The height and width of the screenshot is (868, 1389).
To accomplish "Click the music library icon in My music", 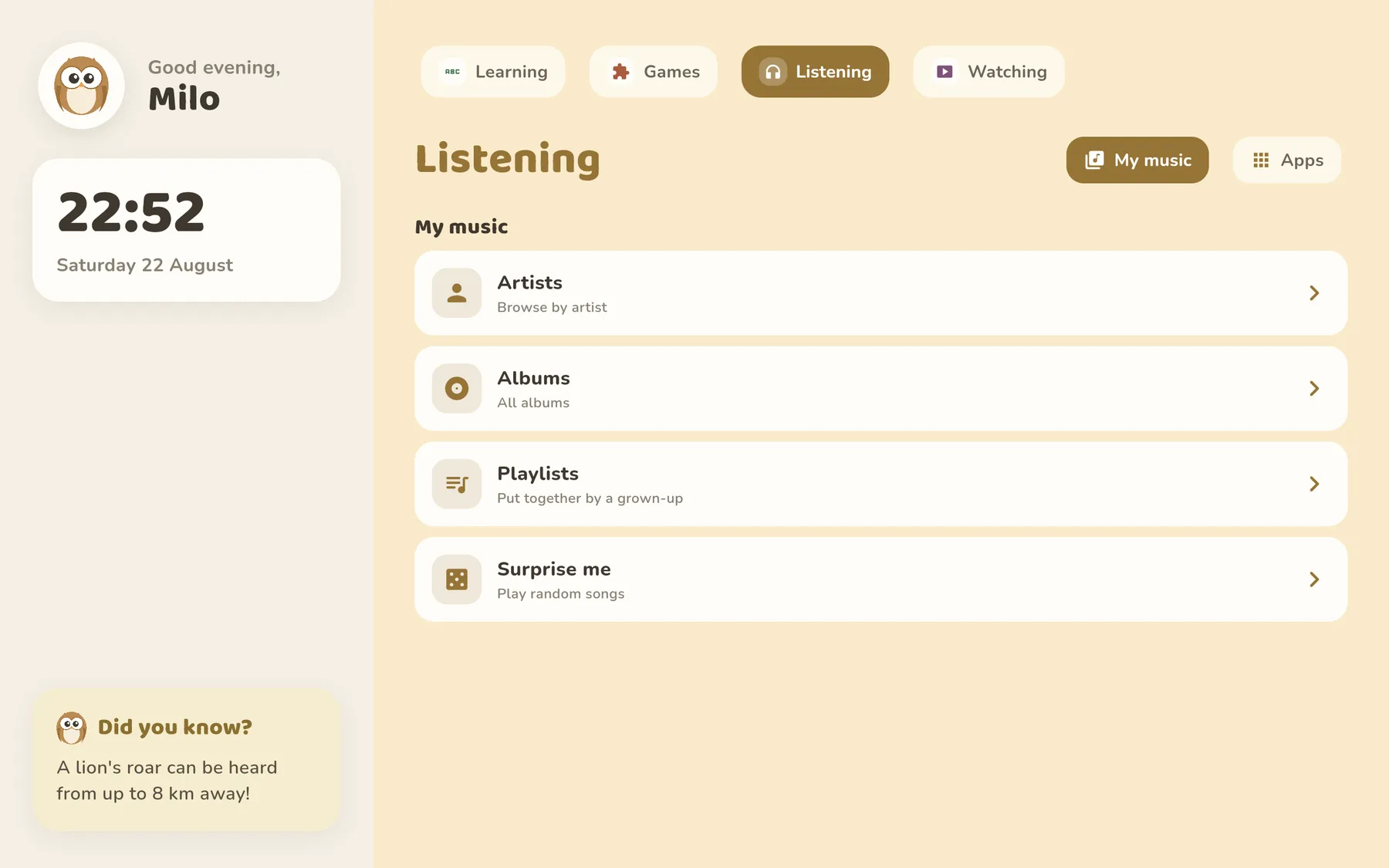I will pyautogui.click(x=1094, y=160).
